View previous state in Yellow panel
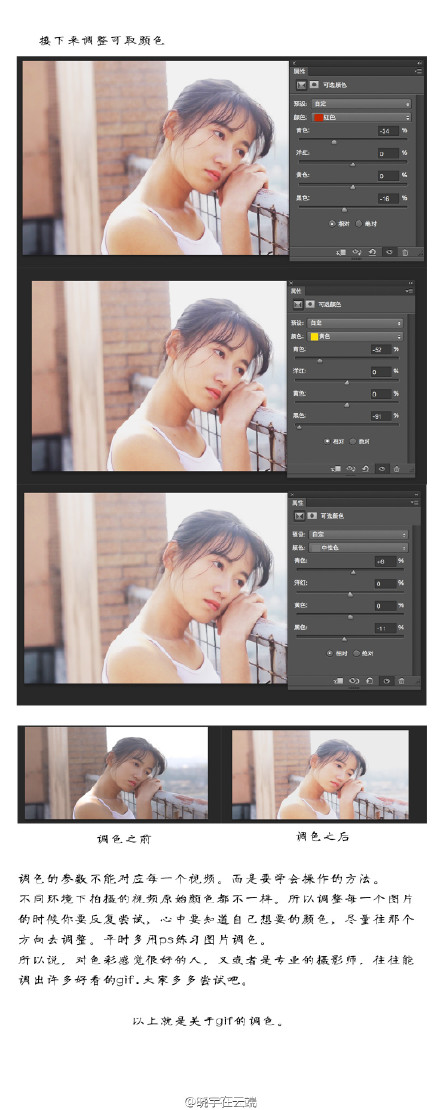 pos(351,469)
